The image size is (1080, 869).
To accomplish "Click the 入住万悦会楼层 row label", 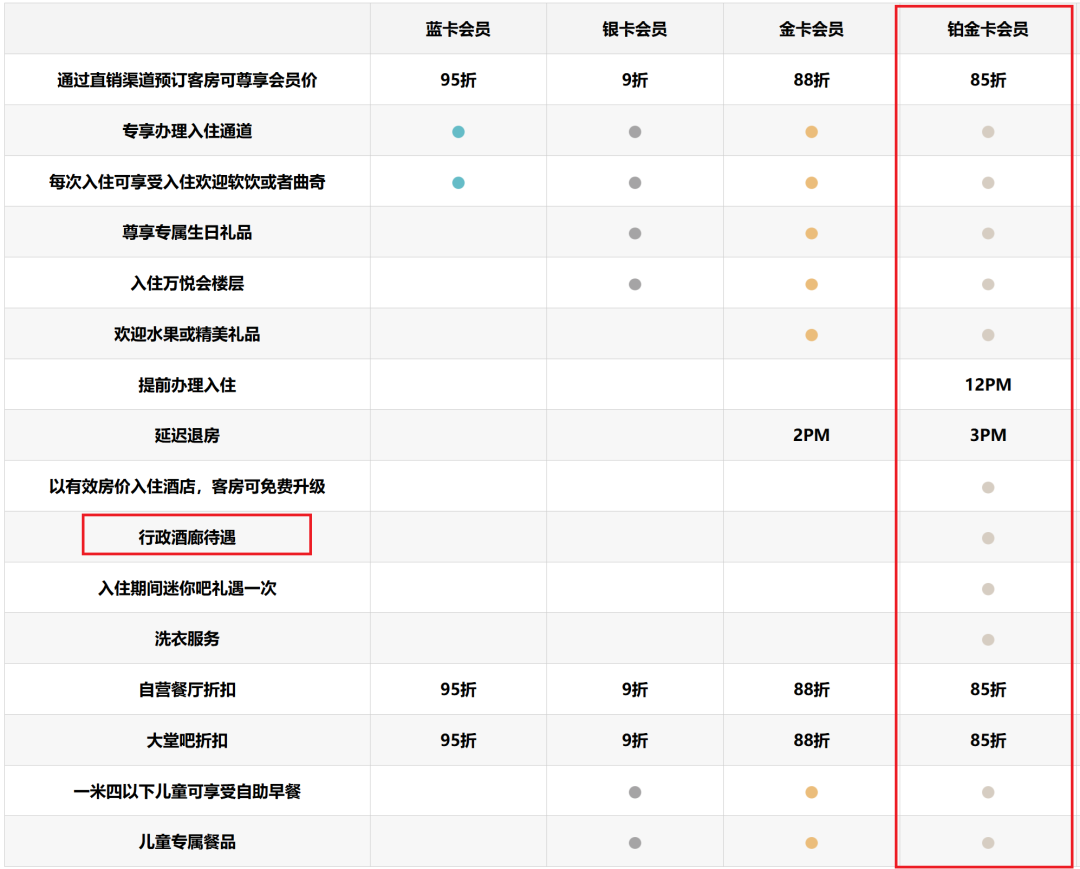I will click(x=187, y=284).
